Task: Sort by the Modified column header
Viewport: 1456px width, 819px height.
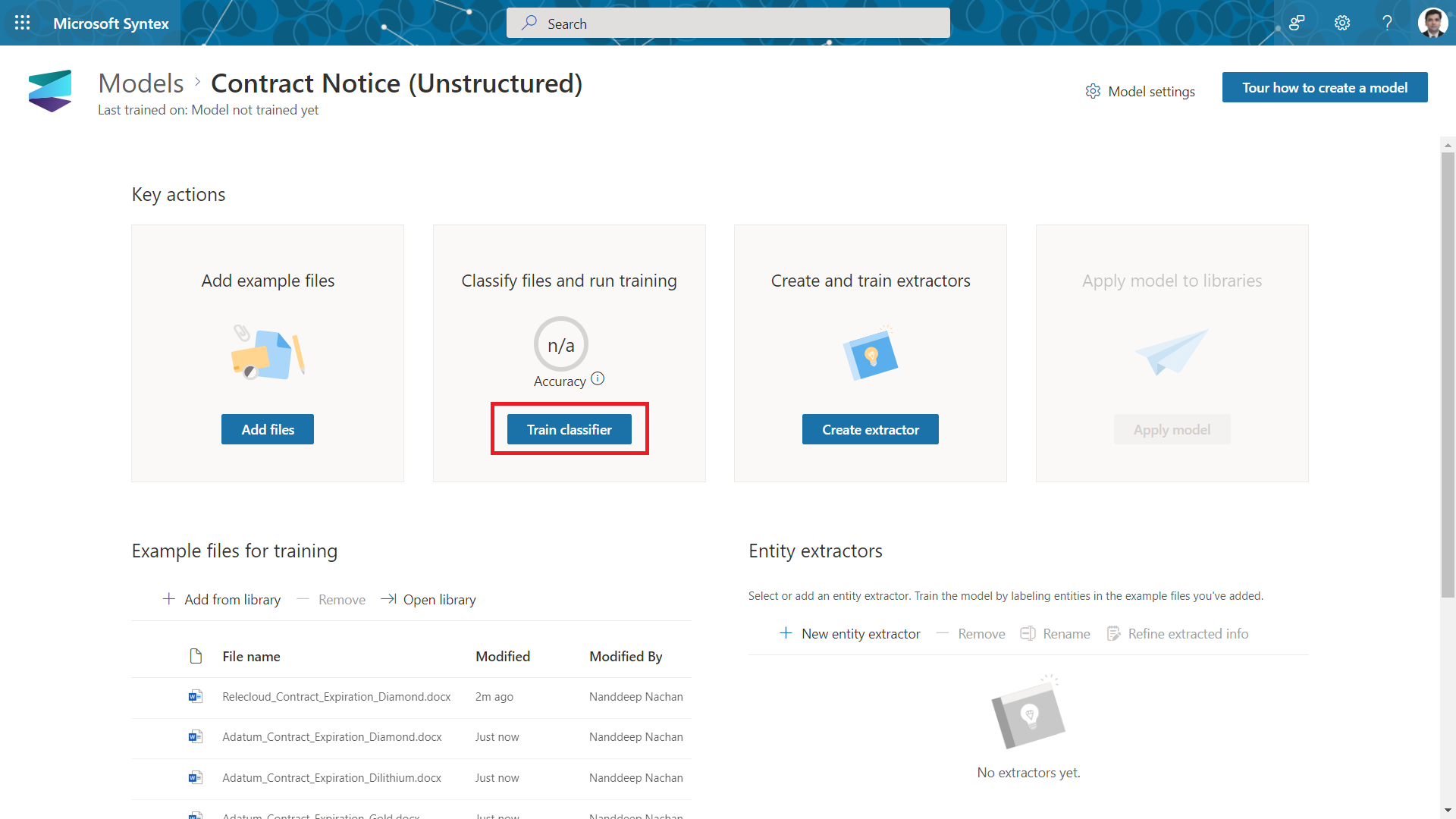Action: tap(502, 656)
